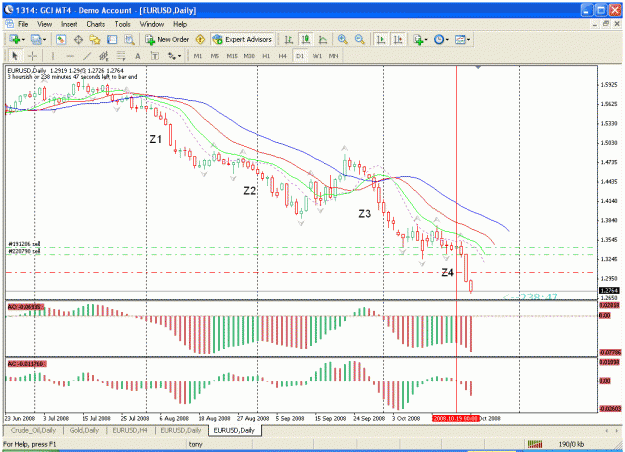Open the Data Window crosshair icon
Screen dimensions: 625x452
pyautogui.click(x=78, y=39)
